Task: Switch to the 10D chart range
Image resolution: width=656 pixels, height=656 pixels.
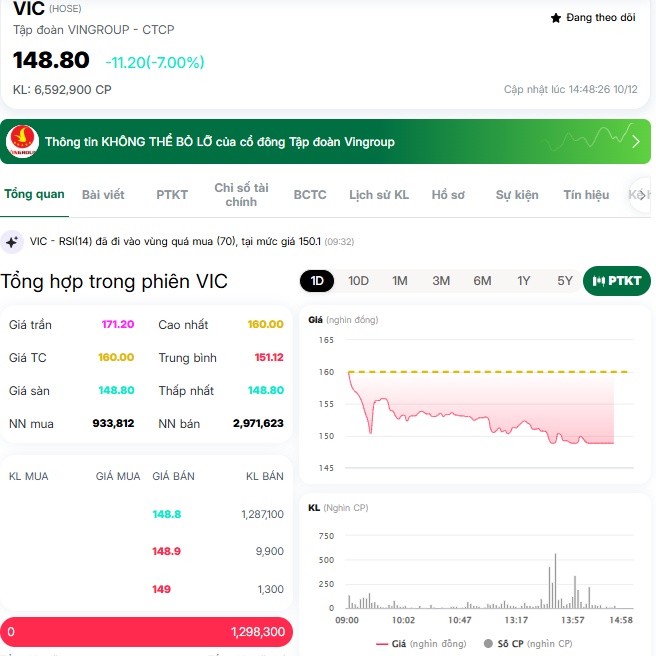Action: [358, 281]
